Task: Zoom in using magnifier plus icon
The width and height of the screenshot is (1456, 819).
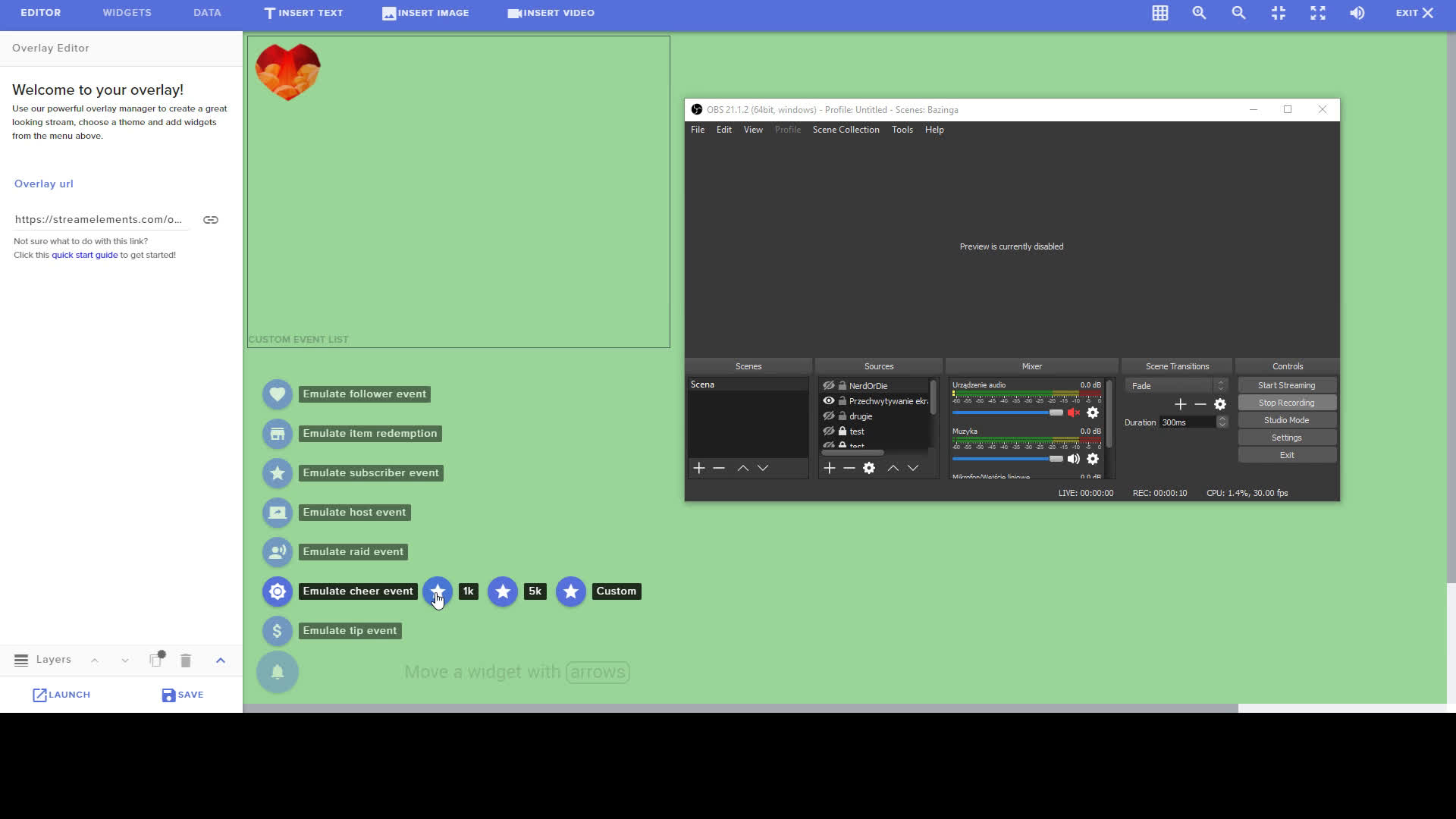Action: click(1199, 13)
